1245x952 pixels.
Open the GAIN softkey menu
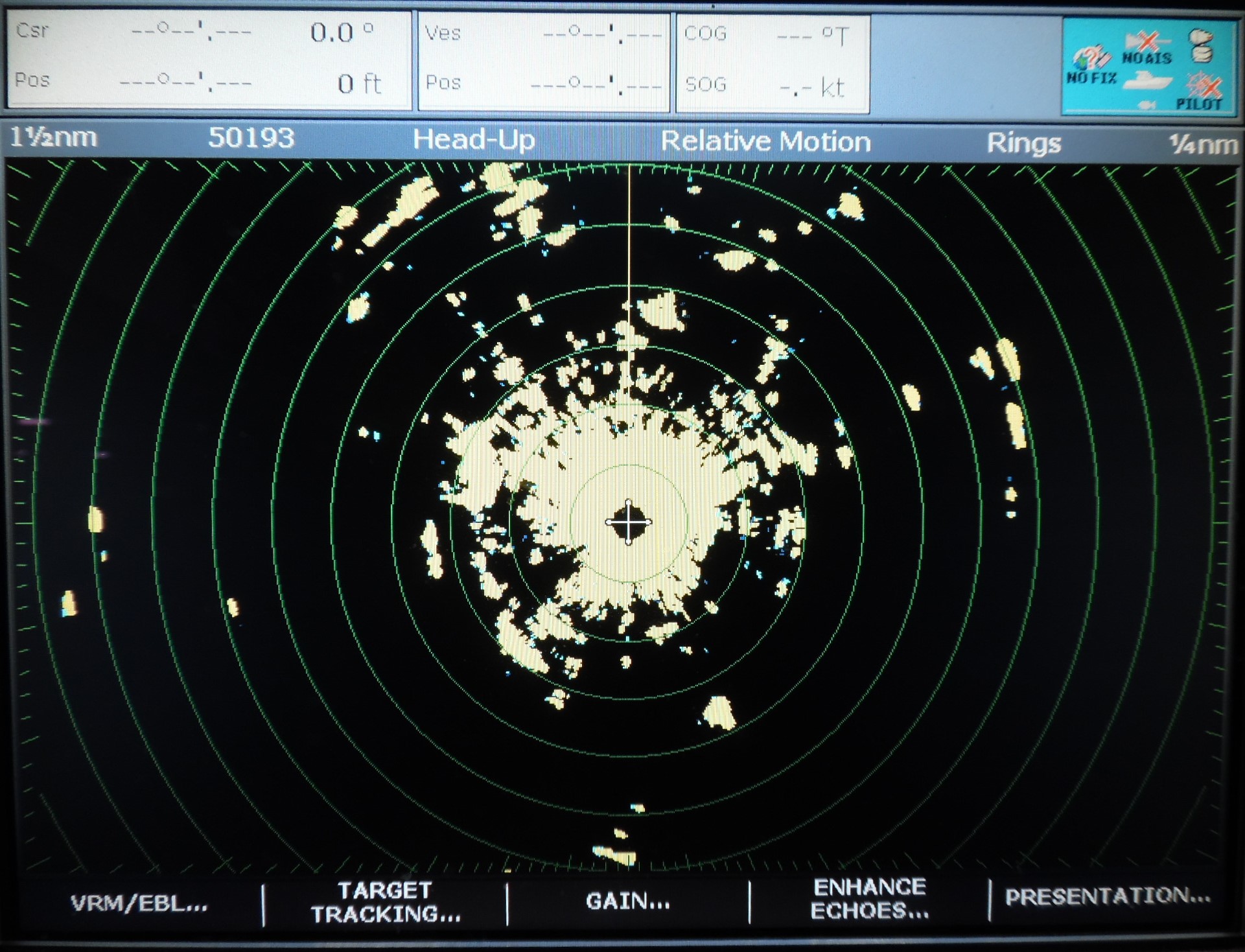(x=627, y=901)
